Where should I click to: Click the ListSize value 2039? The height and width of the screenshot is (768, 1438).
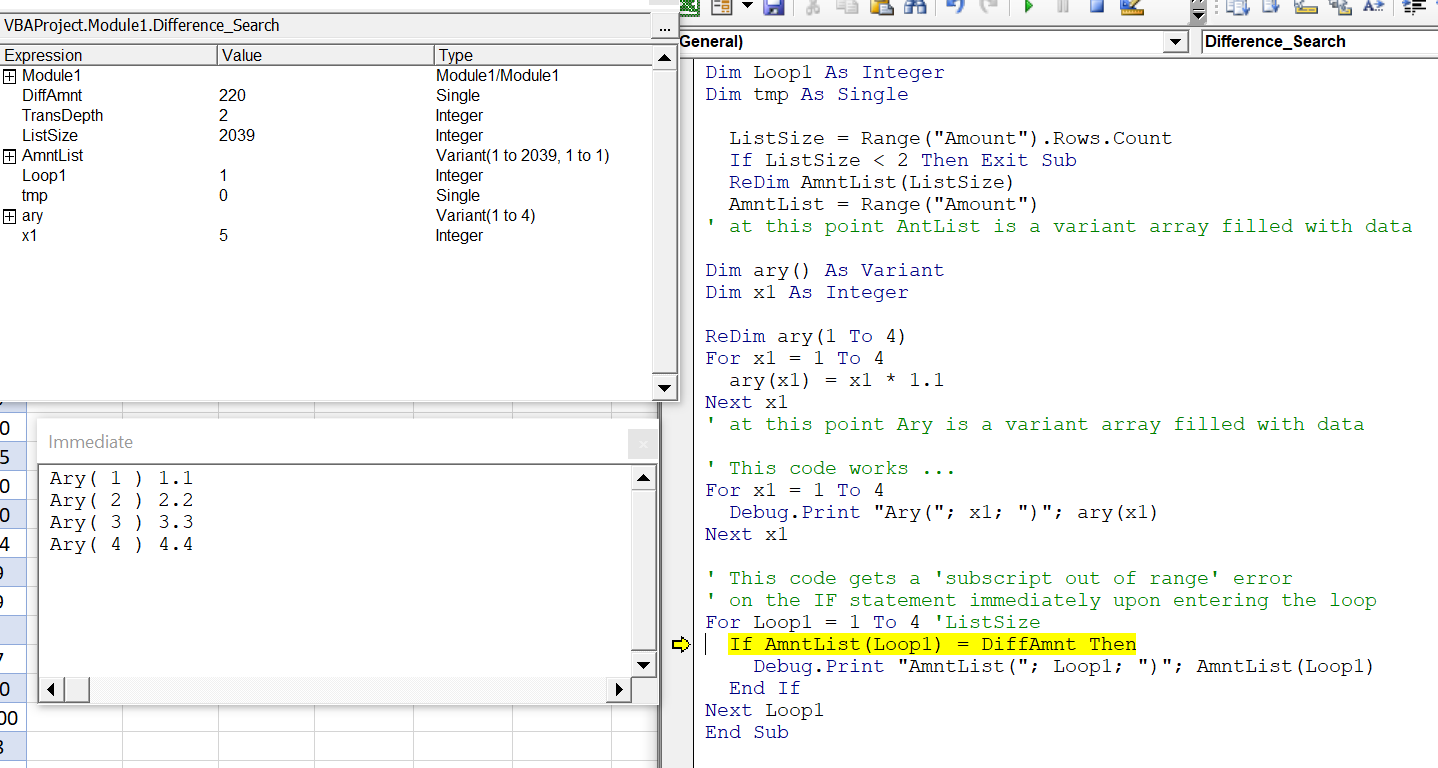point(237,136)
